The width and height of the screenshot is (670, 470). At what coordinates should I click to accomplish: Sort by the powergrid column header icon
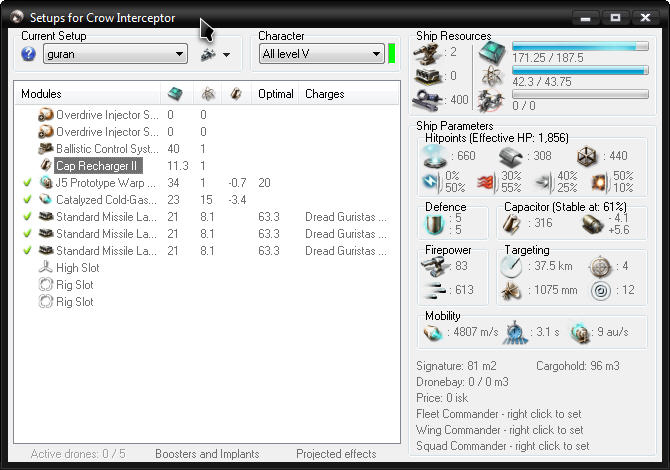tap(208, 94)
